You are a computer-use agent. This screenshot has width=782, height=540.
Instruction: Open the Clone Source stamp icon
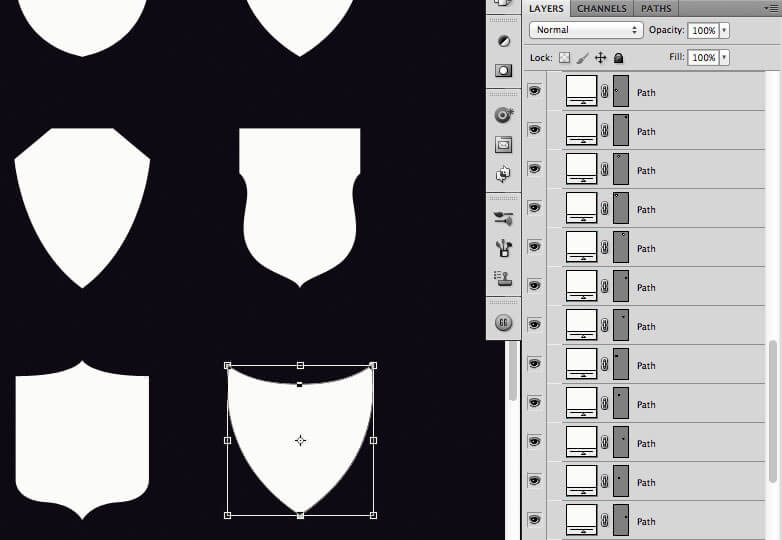503,277
